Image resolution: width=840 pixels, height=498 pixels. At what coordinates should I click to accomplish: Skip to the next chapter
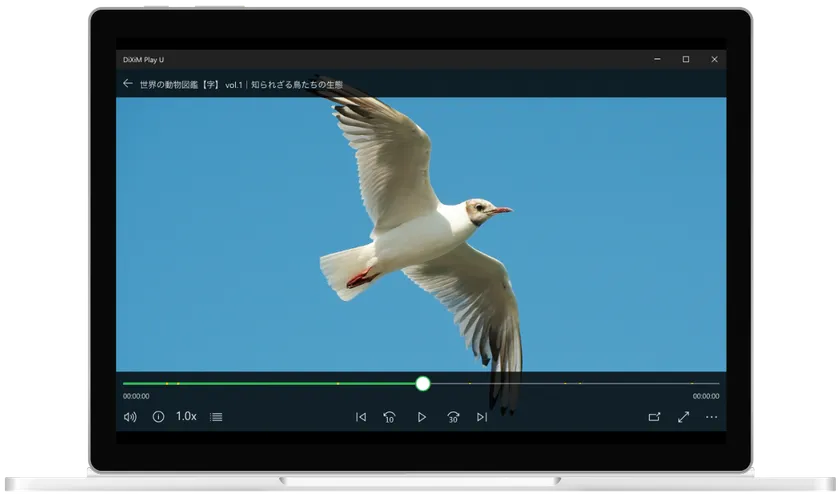[482, 417]
